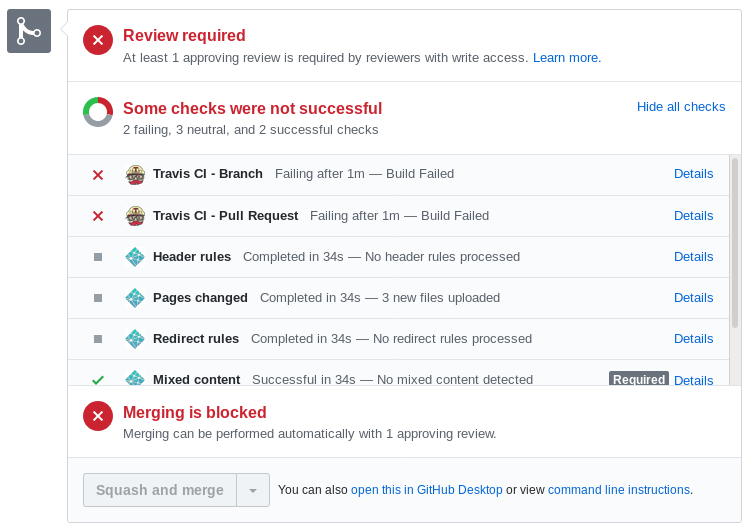Click the Merging is blocked heading
The width and height of the screenshot is (749, 530).
[195, 412]
